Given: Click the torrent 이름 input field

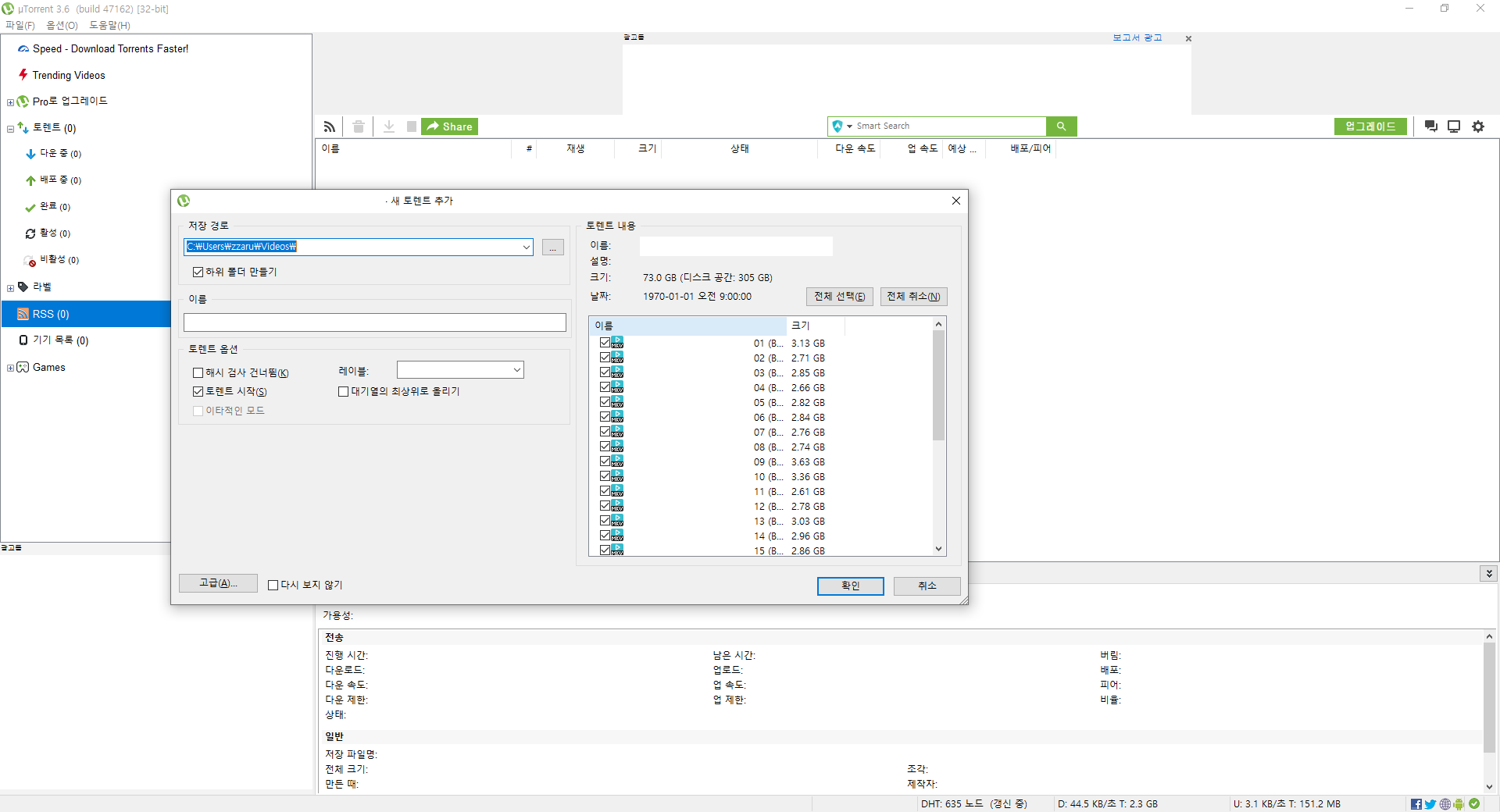Looking at the screenshot, I should [375, 322].
